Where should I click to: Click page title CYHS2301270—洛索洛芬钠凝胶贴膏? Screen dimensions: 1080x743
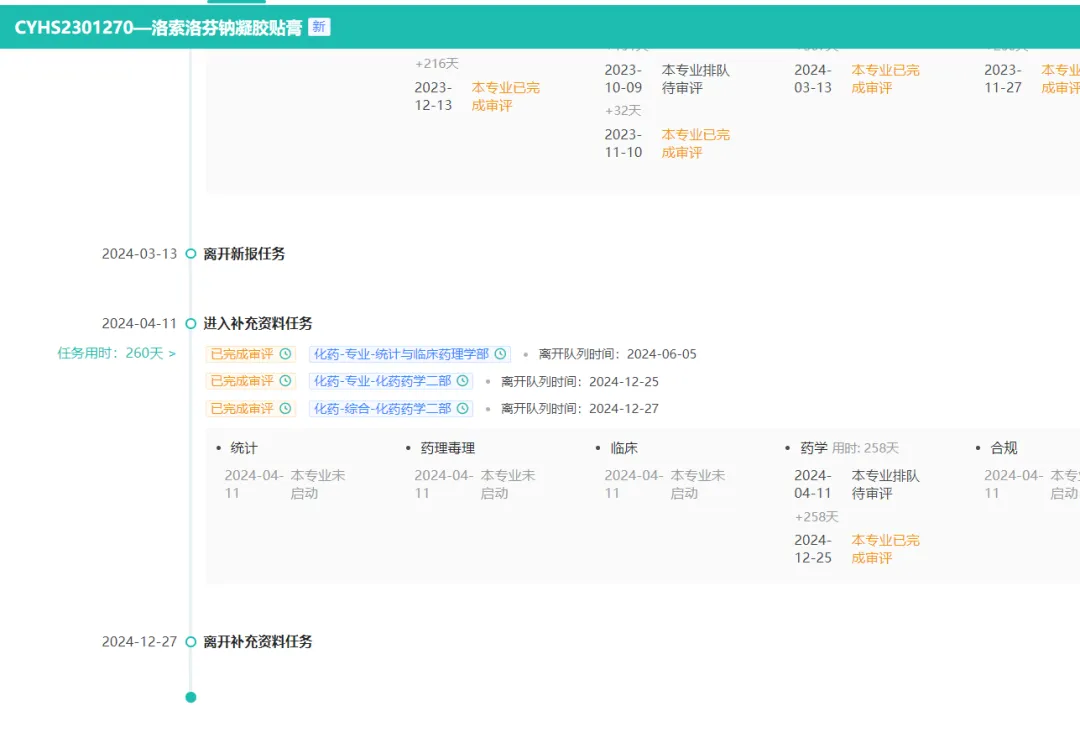click(158, 28)
